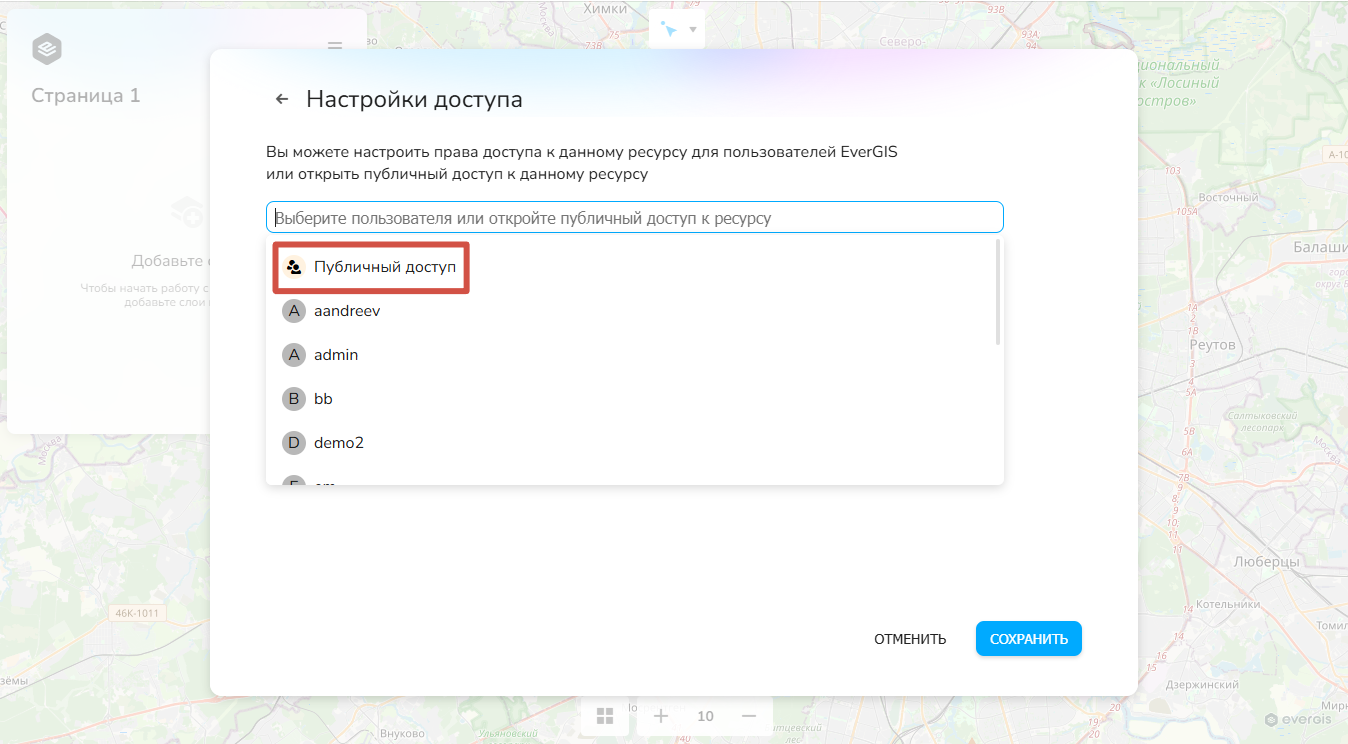Click the bb avatar icon
This screenshot has height=744, width=1348.
coord(294,399)
